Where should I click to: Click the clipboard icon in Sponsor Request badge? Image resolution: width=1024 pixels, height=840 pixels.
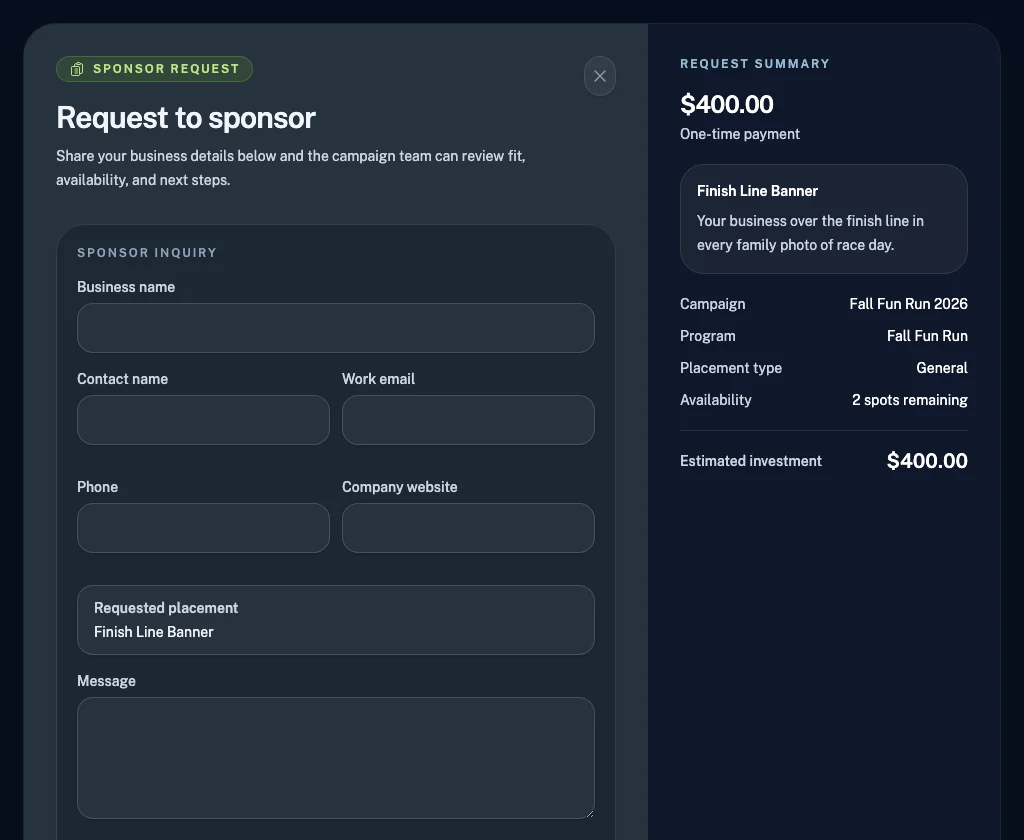click(77, 69)
